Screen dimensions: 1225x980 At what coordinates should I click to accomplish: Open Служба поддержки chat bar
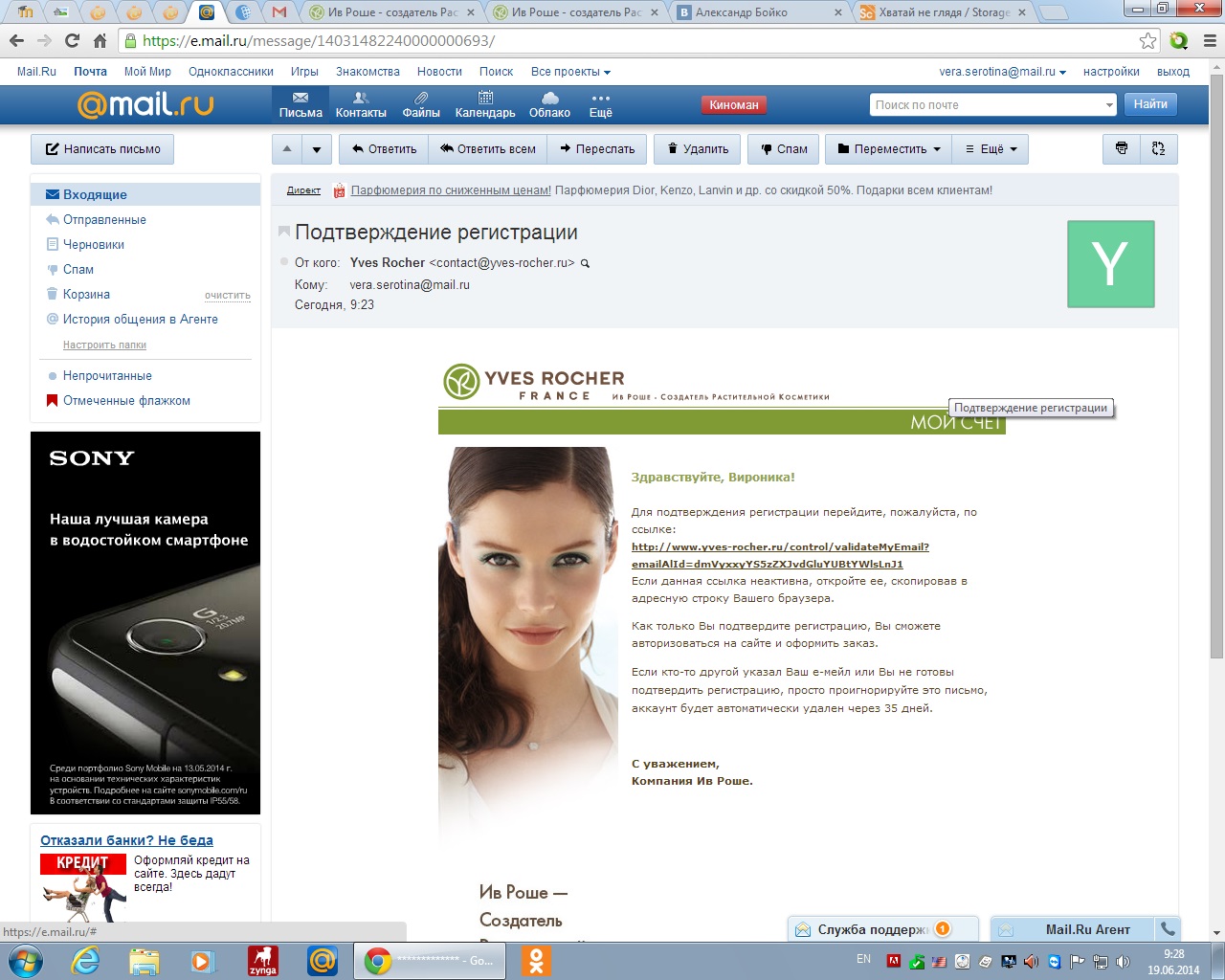(882, 928)
